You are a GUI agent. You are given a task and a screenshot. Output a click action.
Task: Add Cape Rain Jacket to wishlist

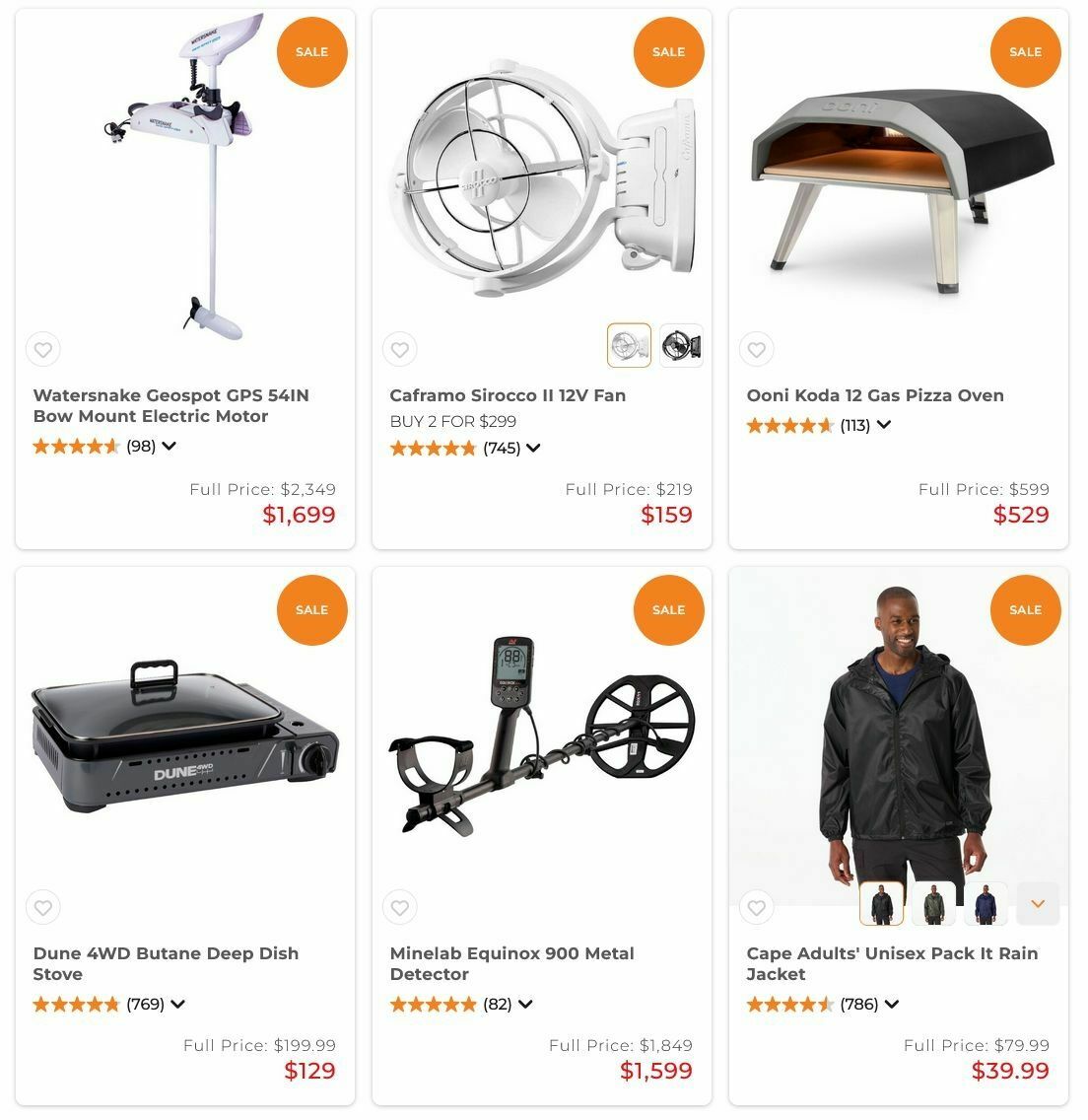click(757, 908)
